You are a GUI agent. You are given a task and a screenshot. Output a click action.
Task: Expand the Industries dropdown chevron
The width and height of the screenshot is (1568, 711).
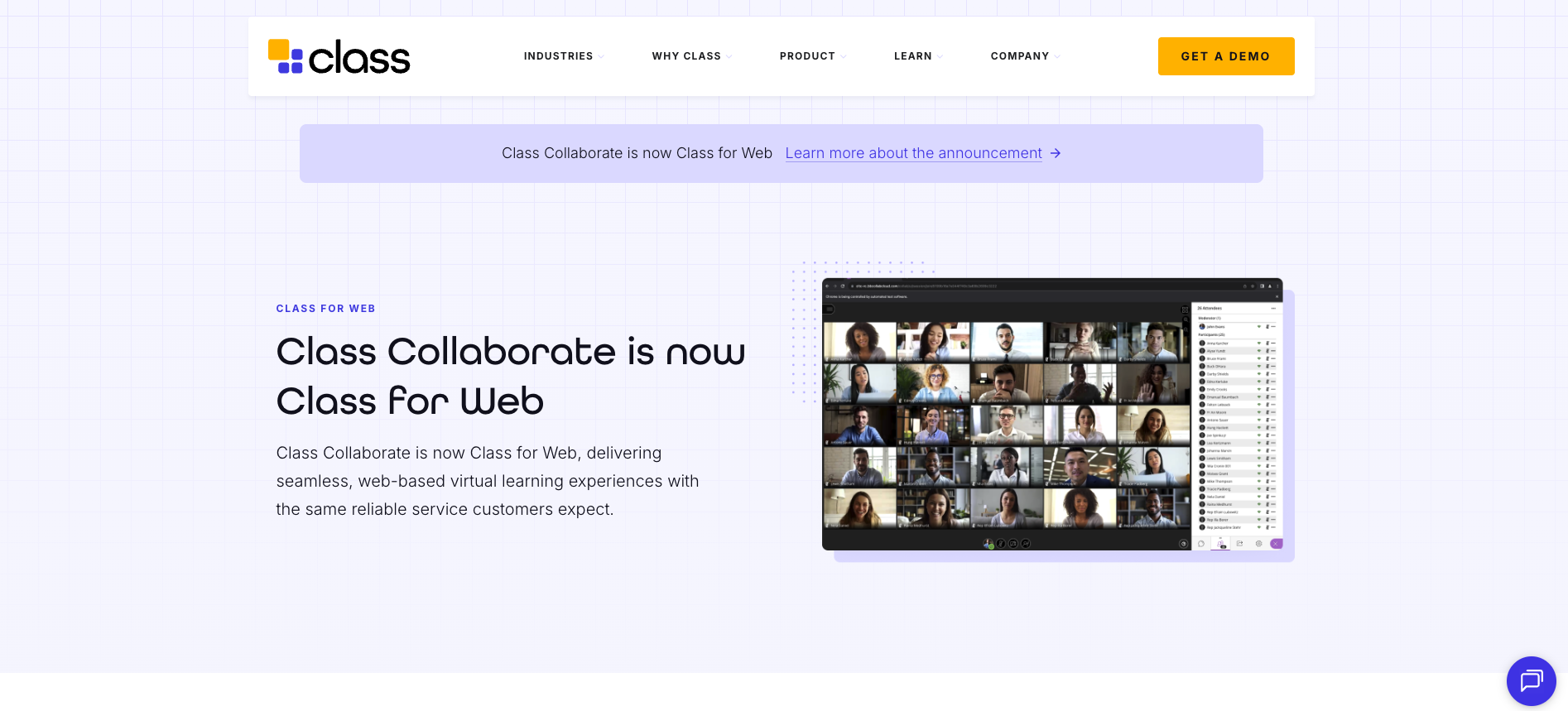click(601, 56)
